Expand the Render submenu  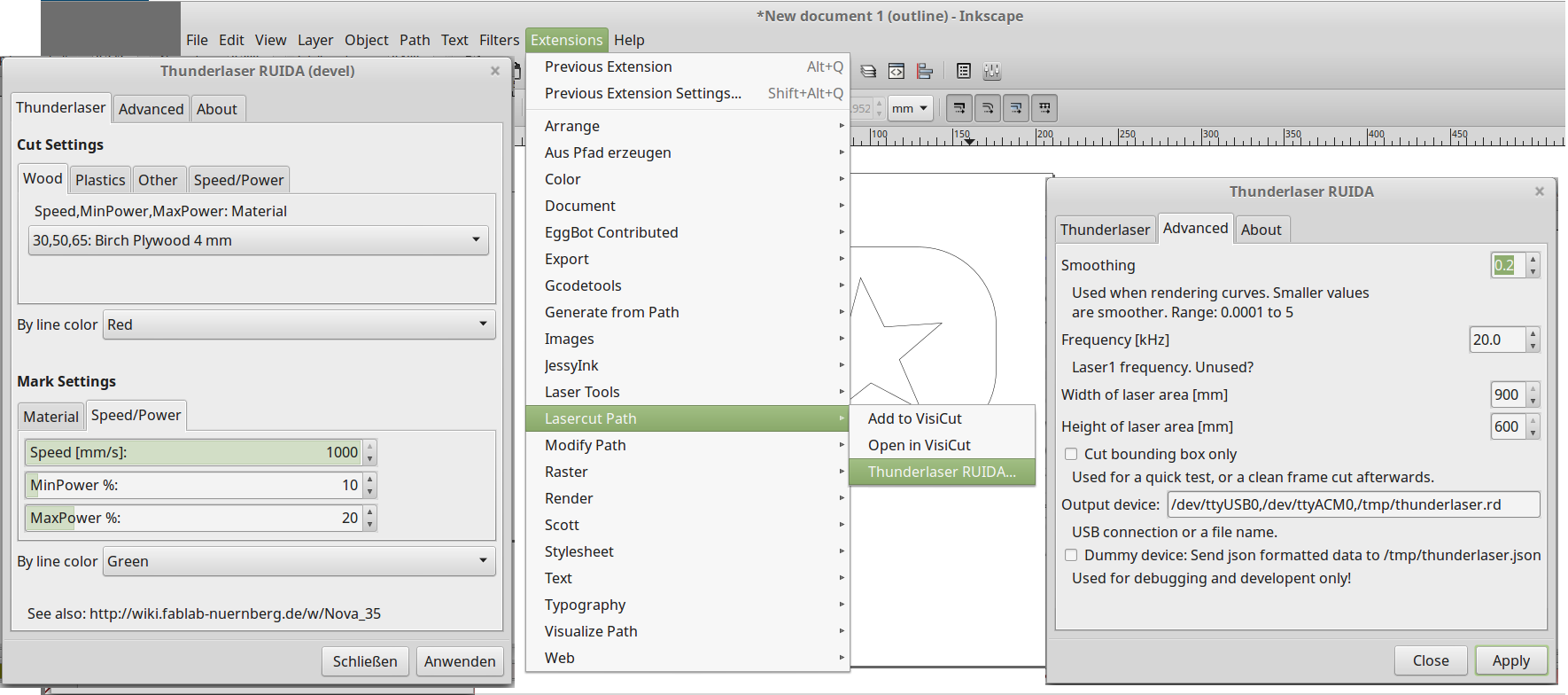click(687, 498)
